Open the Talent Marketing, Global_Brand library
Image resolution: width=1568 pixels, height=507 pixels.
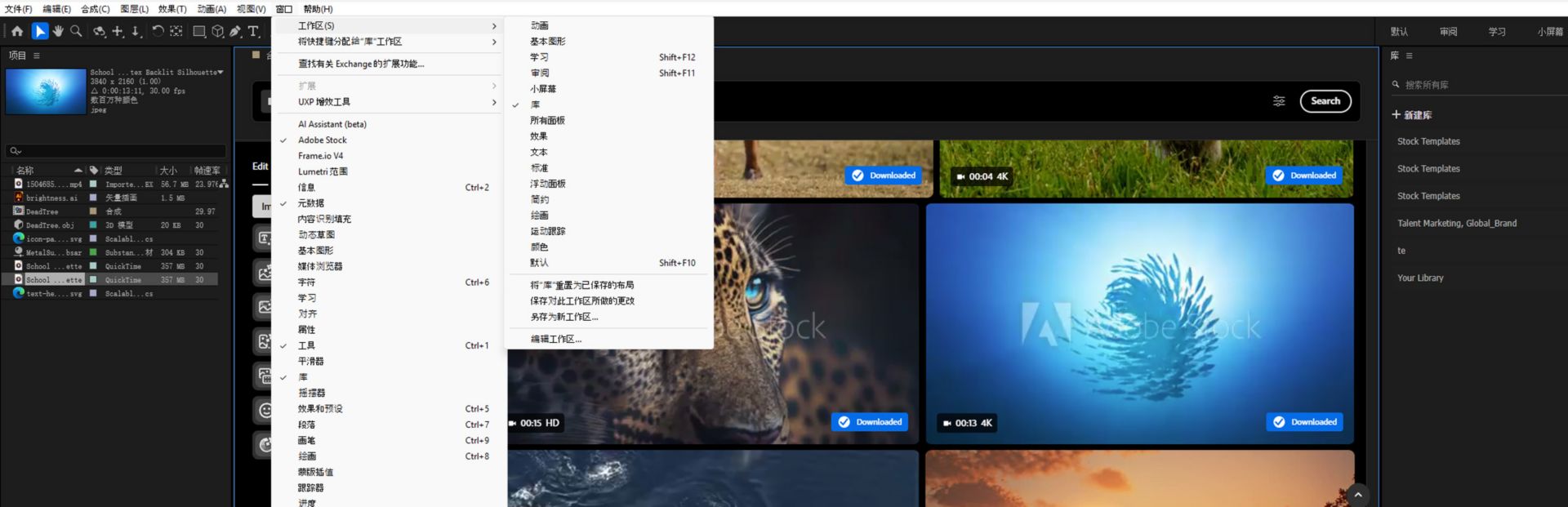(x=1456, y=224)
